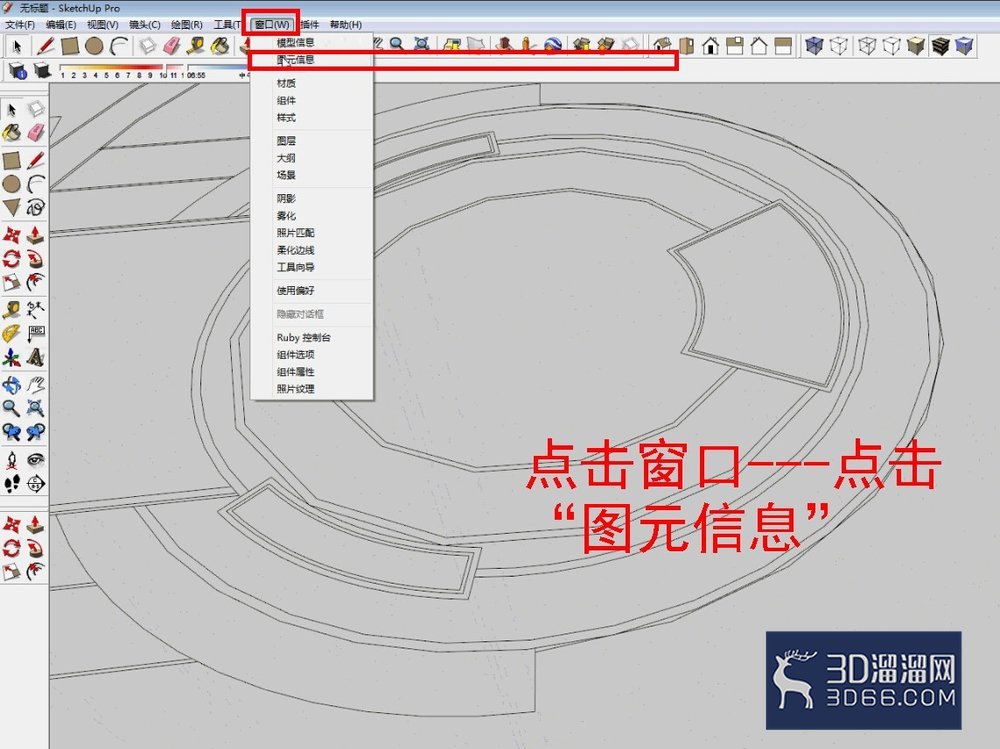Activate the Walk footprints tool

(11, 484)
